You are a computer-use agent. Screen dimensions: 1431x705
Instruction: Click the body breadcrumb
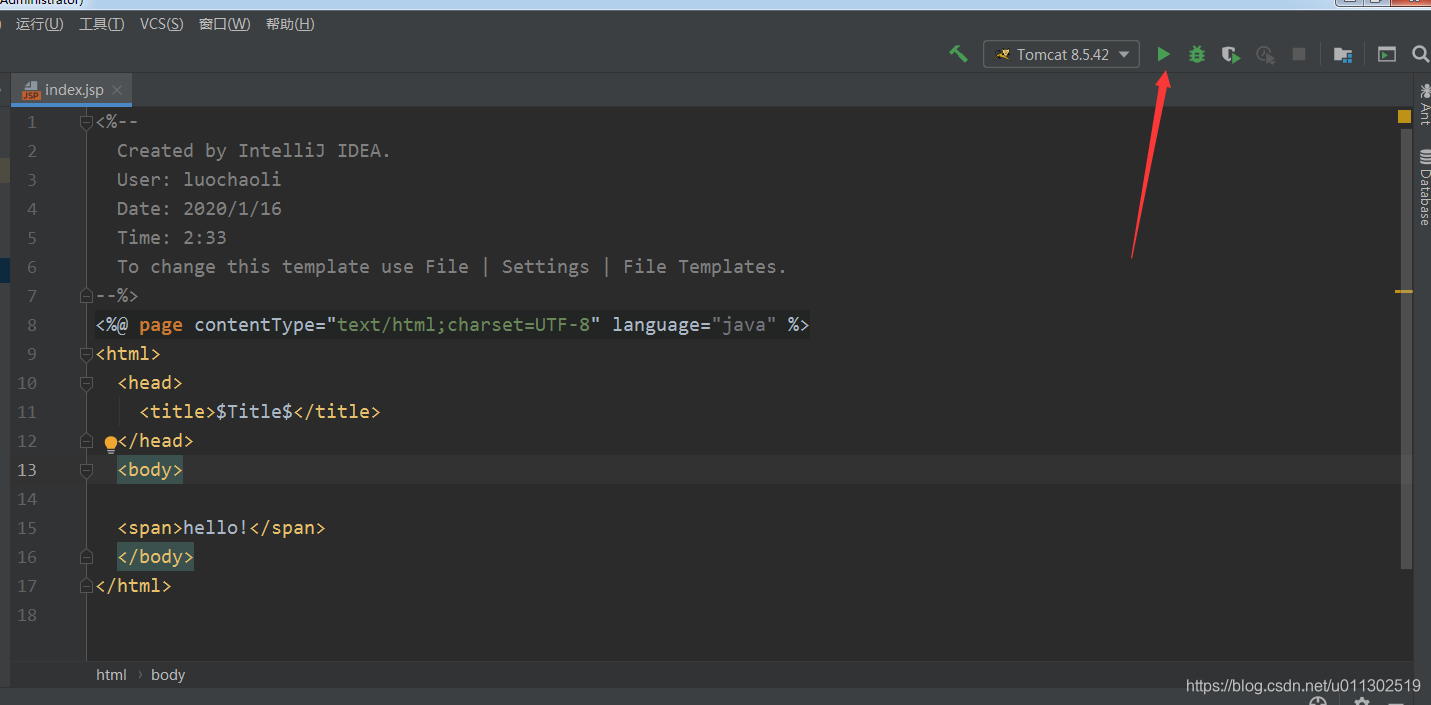(168, 675)
